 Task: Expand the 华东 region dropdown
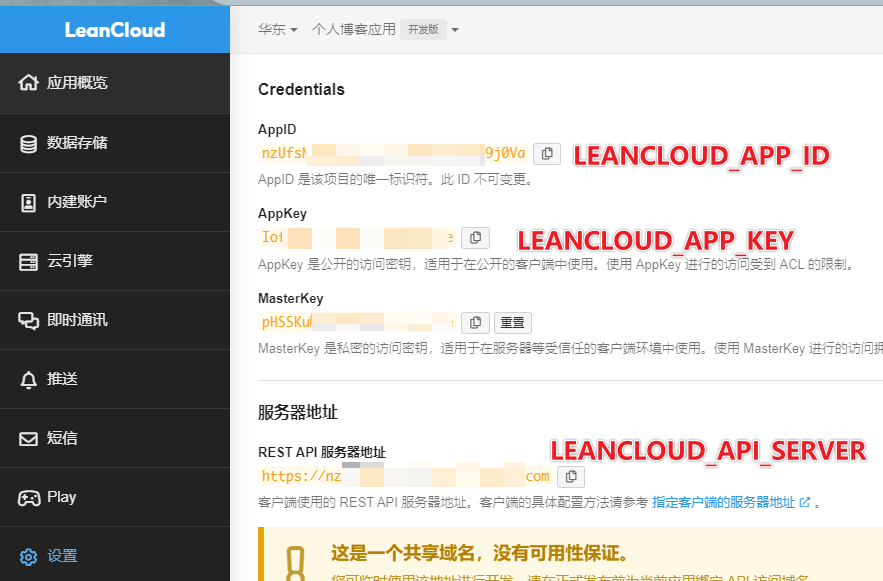pyautogui.click(x=278, y=30)
